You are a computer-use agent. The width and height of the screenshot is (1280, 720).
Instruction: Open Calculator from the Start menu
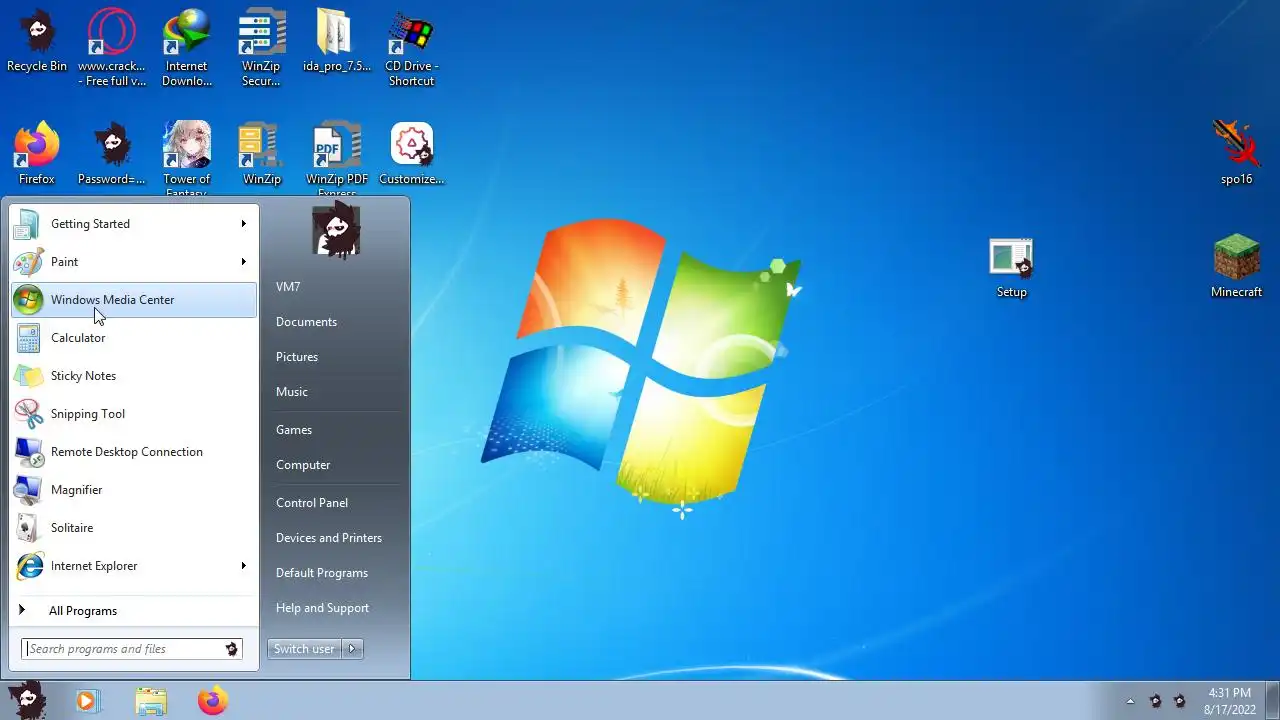[x=134, y=338]
